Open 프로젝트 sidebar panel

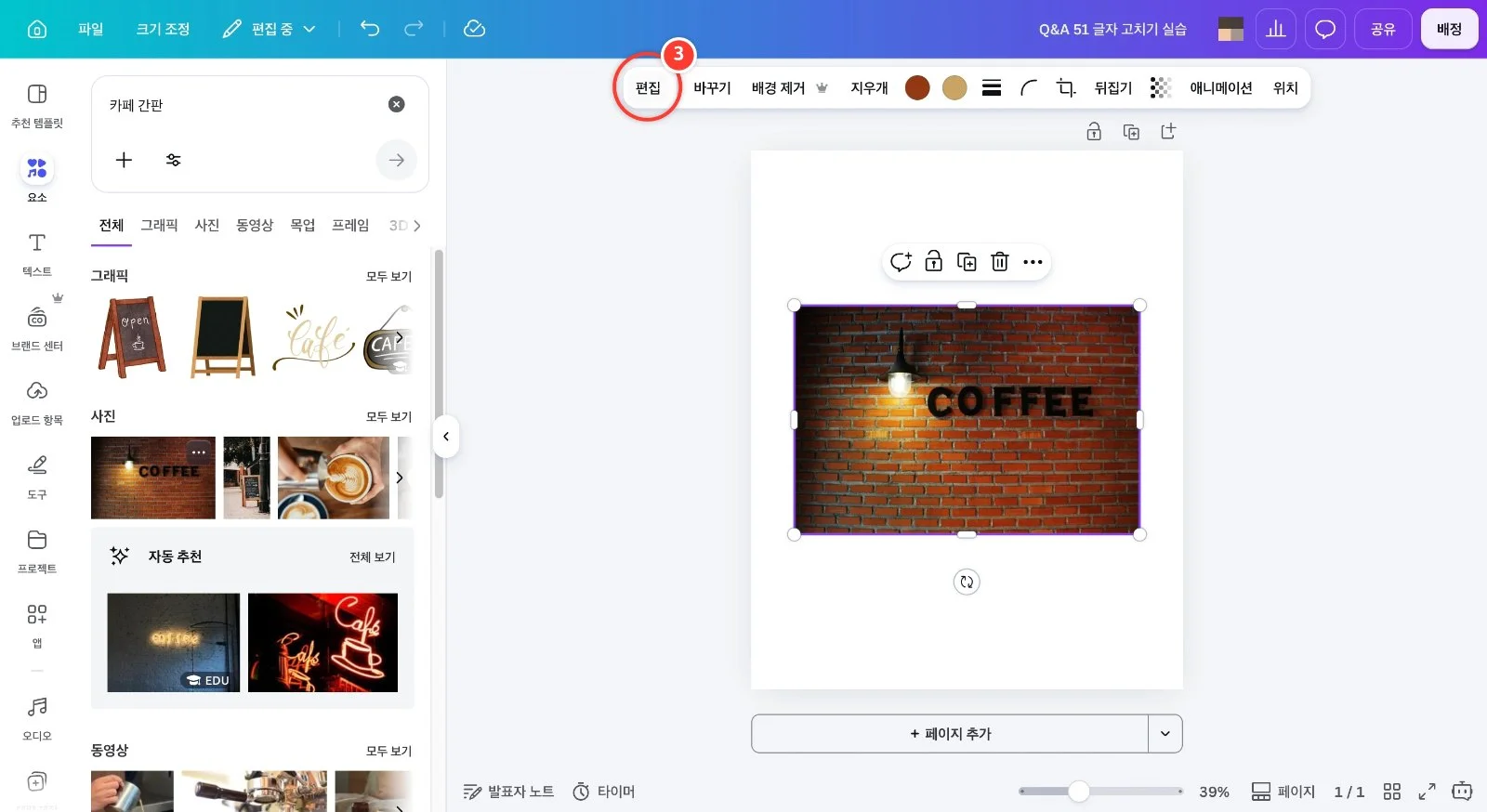pos(37,552)
